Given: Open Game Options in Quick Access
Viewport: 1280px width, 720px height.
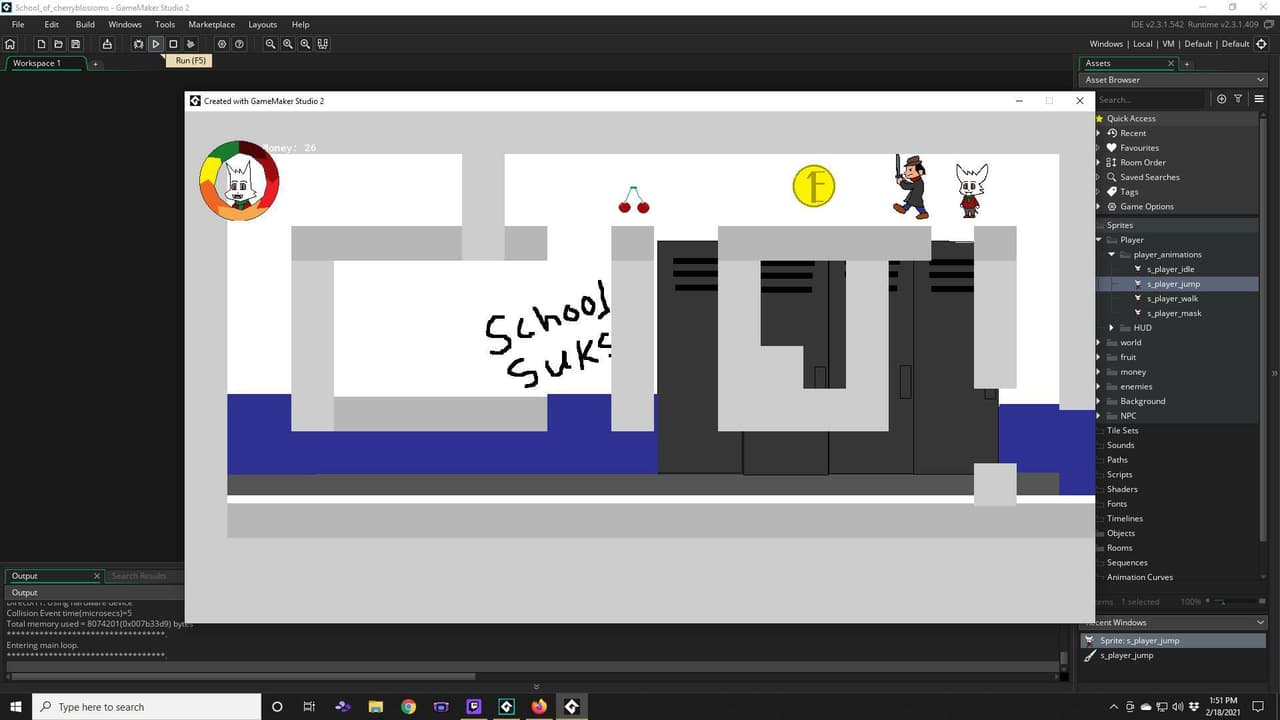Looking at the screenshot, I should coord(1146,207).
